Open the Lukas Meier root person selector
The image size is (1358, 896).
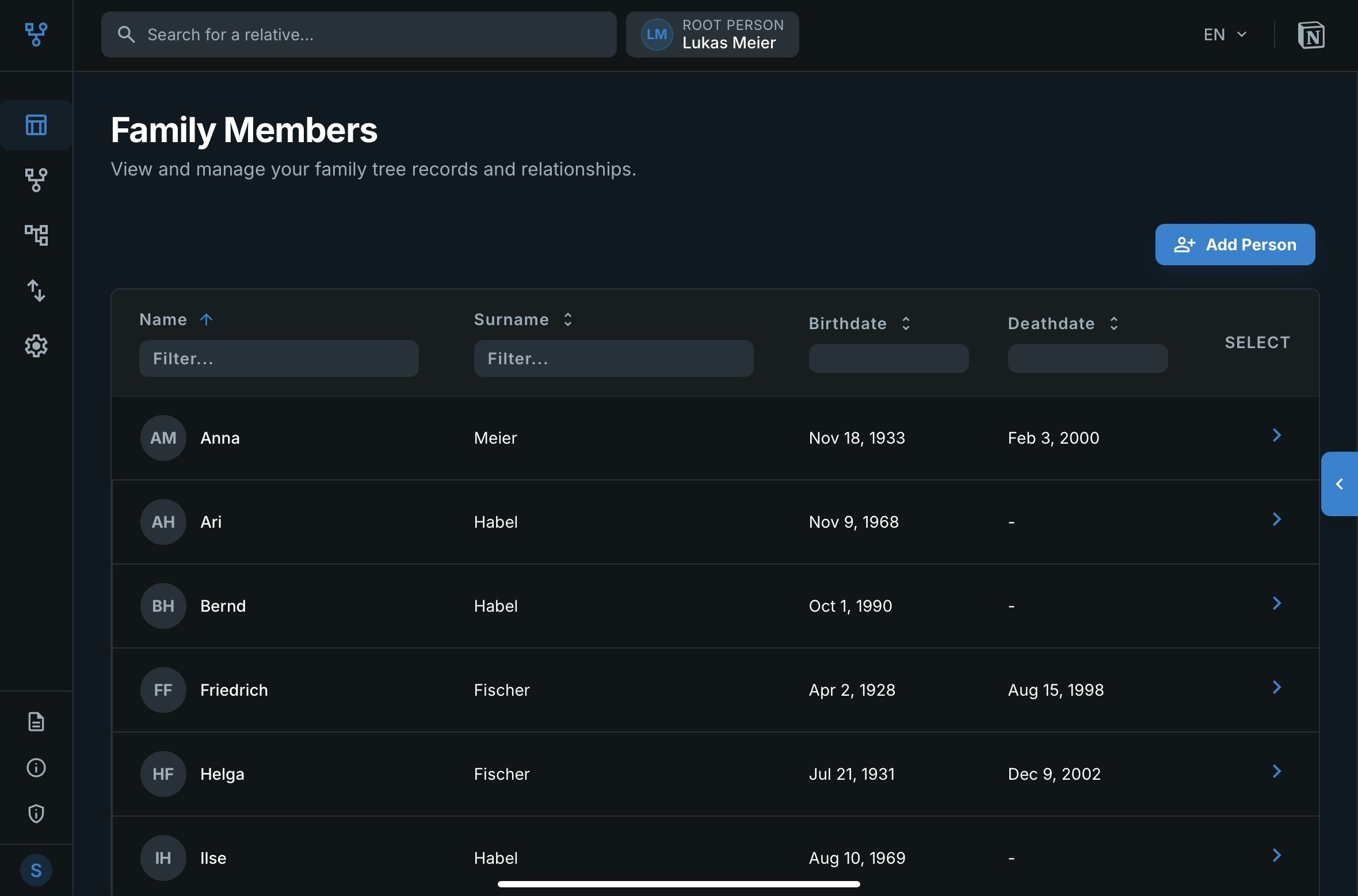(x=712, y=35)
